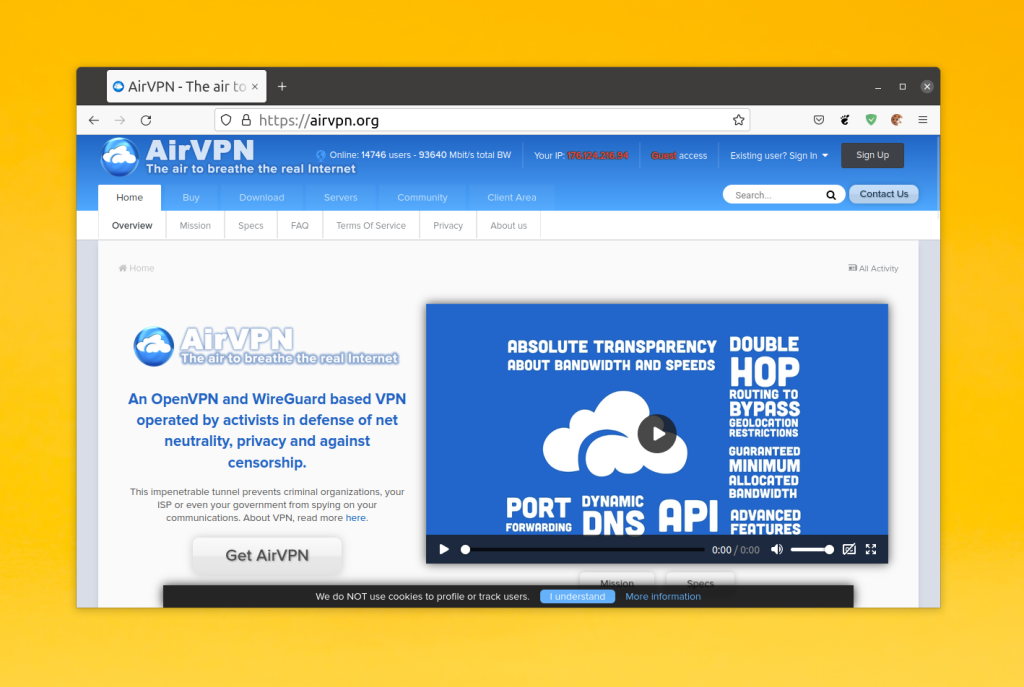
Task: Click the search magnifier icon
Action: click(x=831, y=195)
